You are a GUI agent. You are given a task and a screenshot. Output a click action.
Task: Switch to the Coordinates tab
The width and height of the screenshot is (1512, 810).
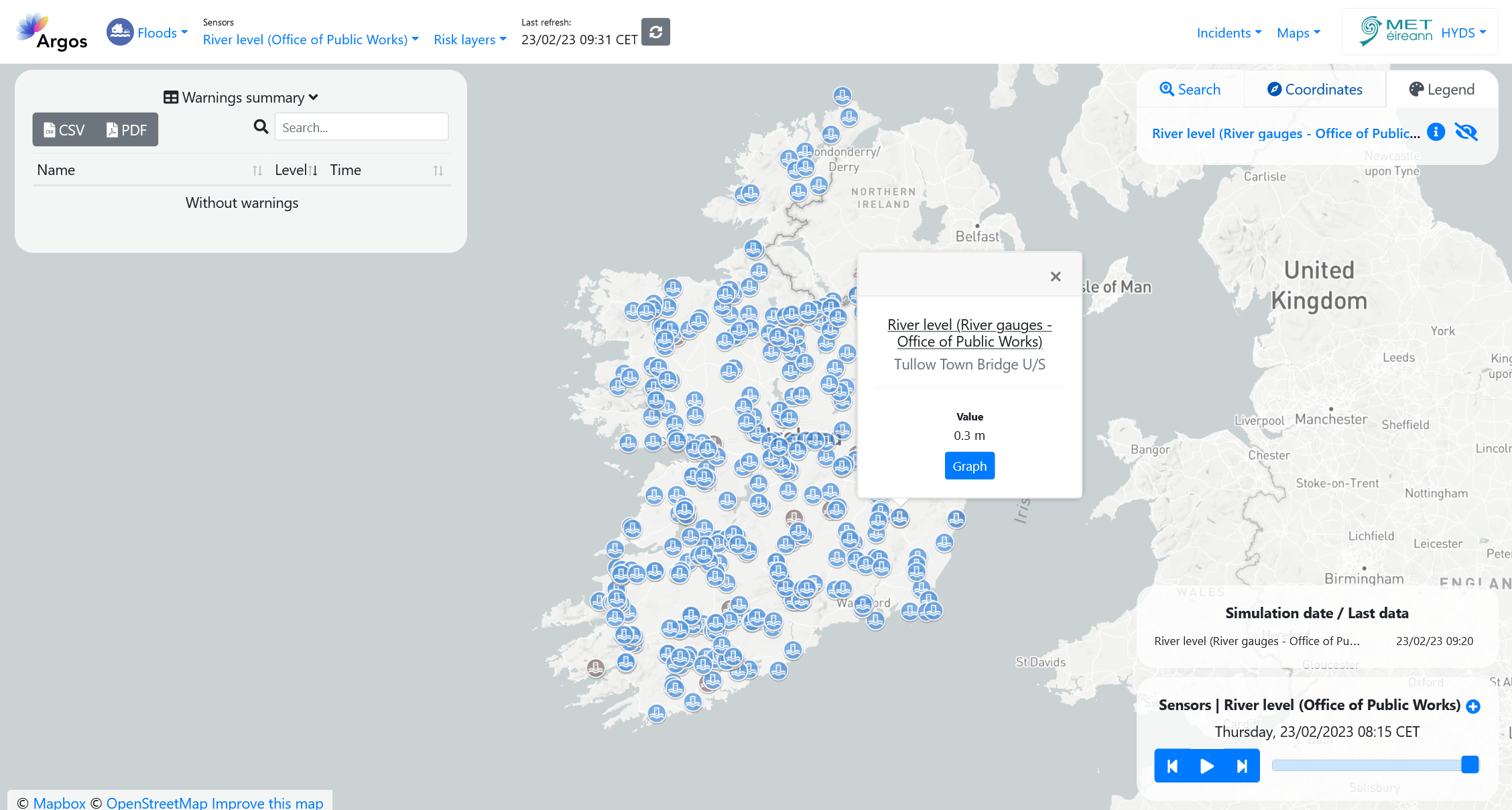point(1315,89)
